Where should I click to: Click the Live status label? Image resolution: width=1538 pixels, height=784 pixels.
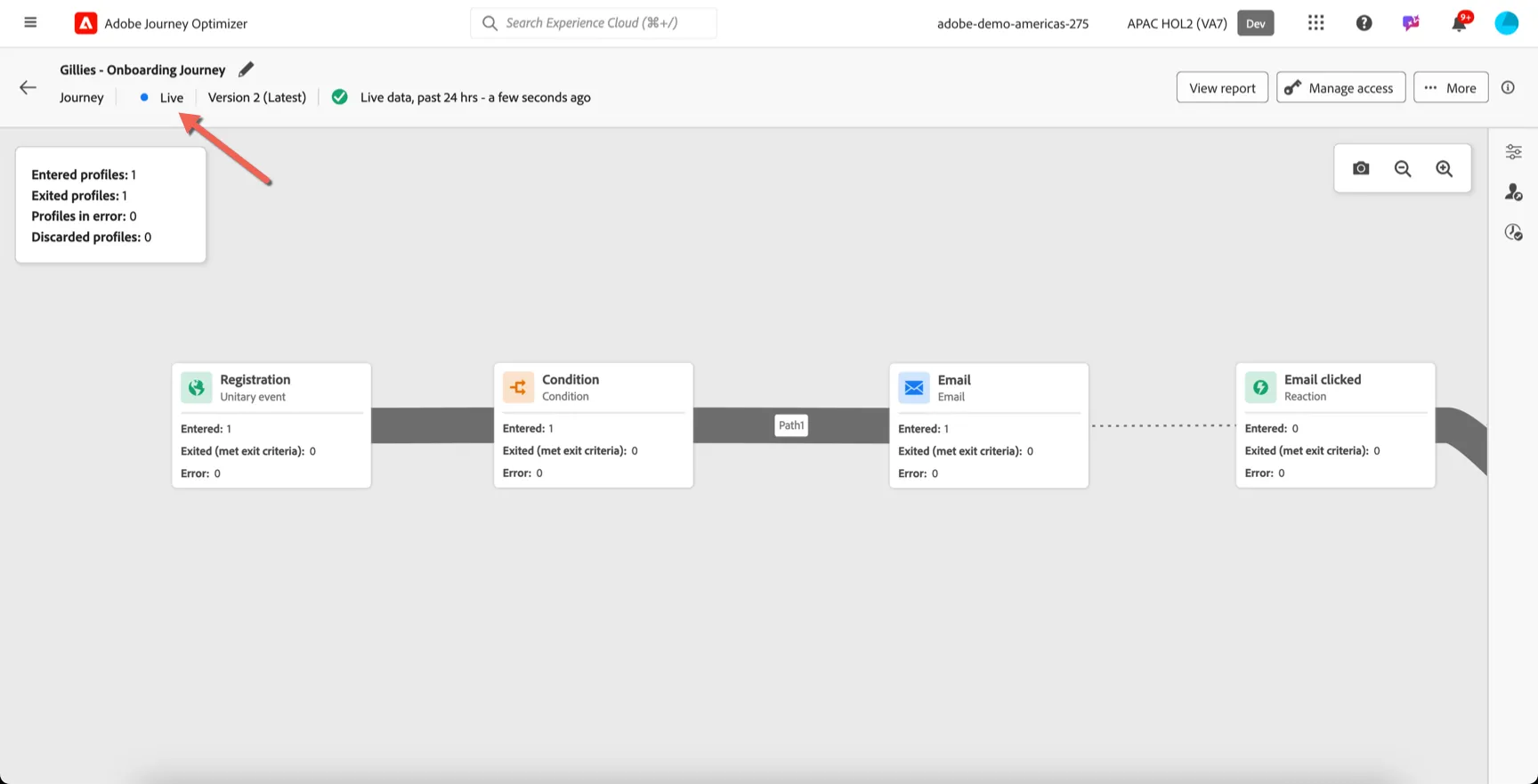tap(172, 97)
